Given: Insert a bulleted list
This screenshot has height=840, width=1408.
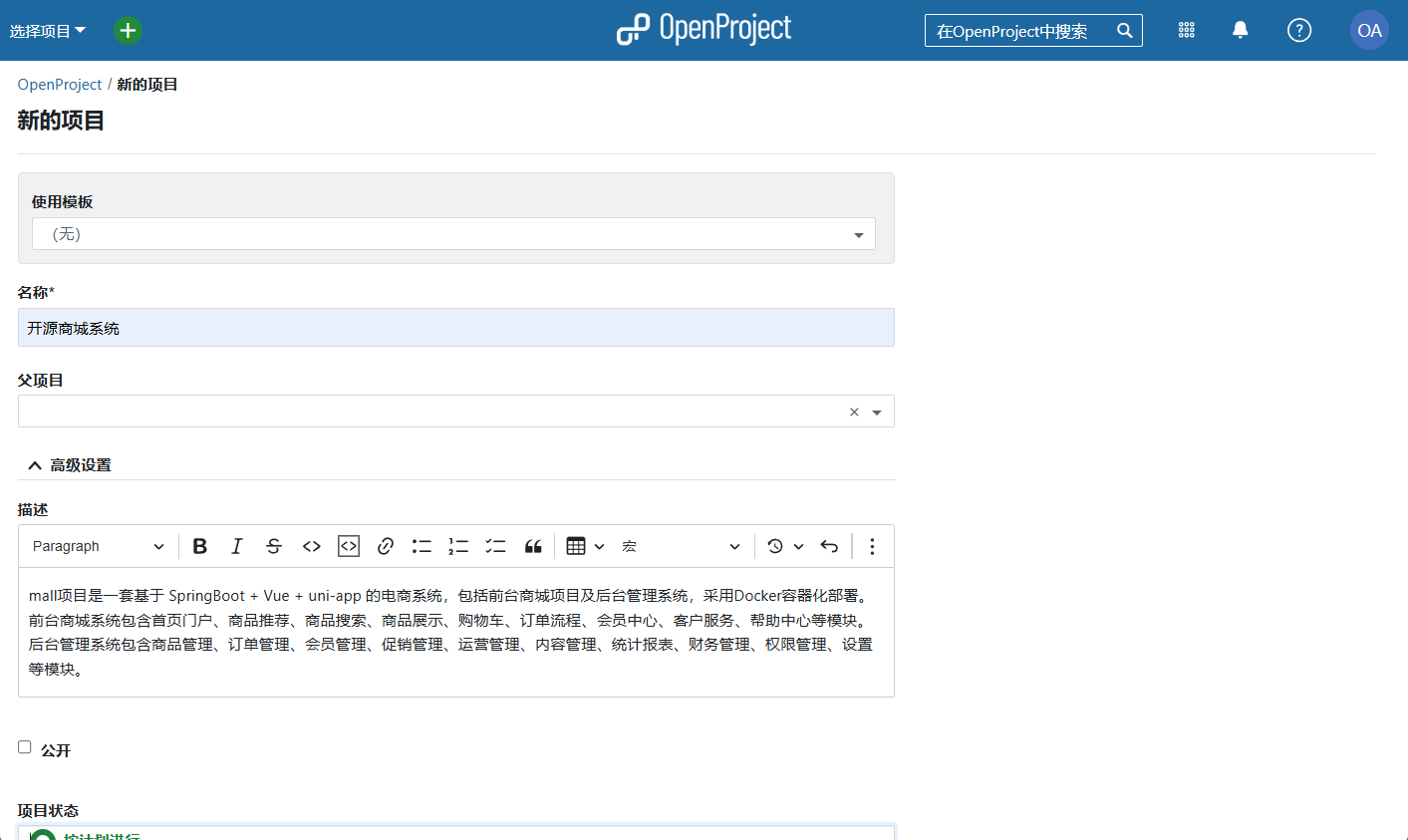Looking at the screenshot, I should 422,546.
